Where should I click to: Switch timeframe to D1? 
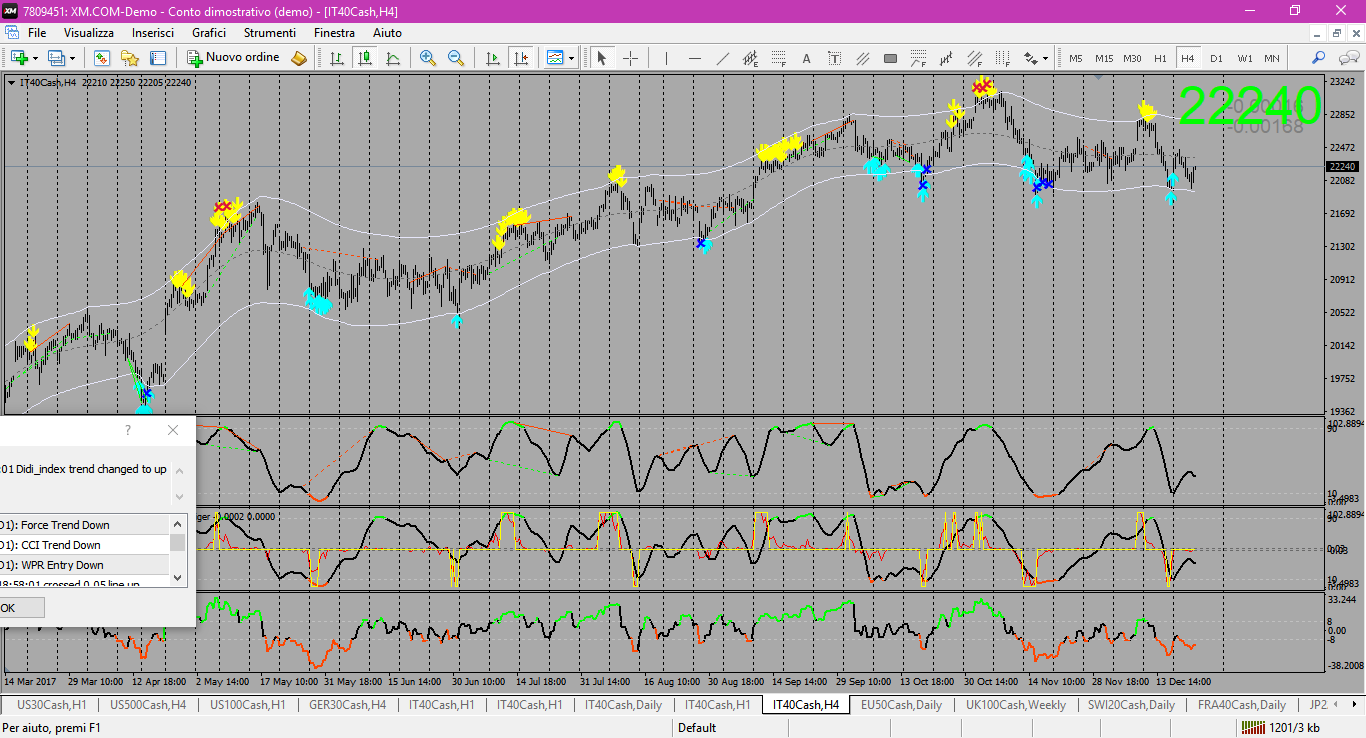click(1216, 58)
